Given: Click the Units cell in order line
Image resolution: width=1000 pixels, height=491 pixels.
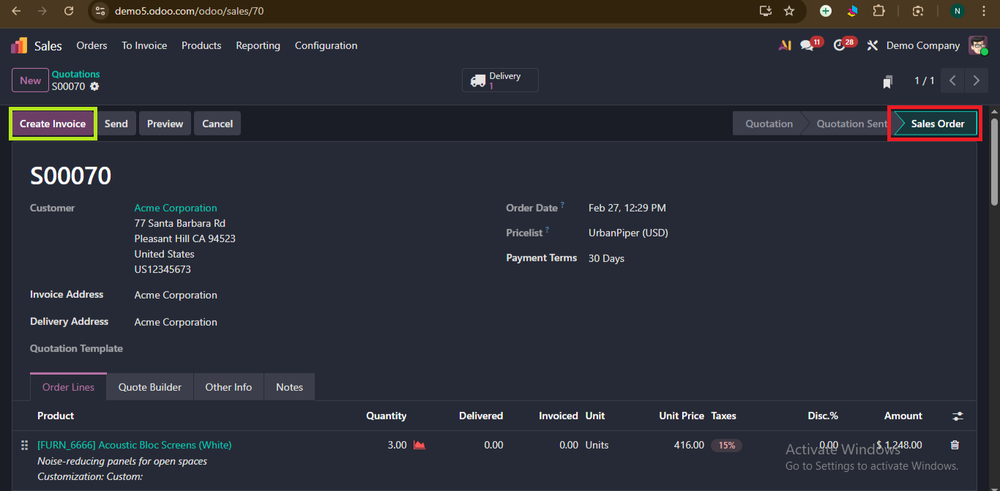Looking at the screenshot, I should (x=597, y=445).
